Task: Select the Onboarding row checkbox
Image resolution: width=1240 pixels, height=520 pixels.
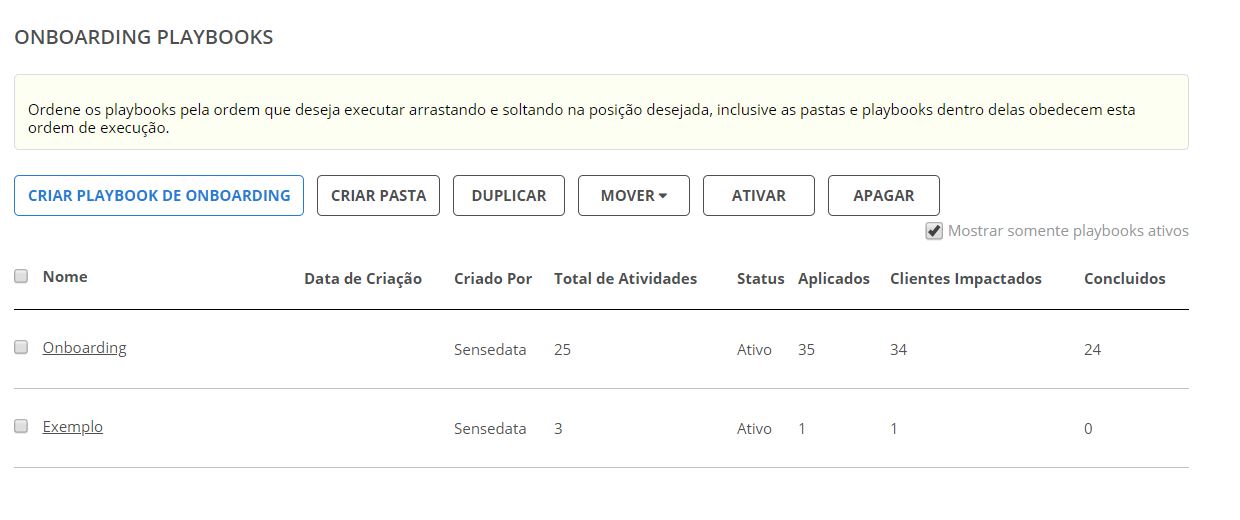Action: coord(21,347)
